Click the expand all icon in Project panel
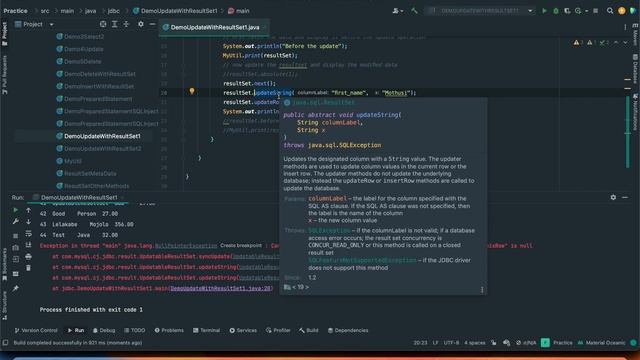This screenshot has height=360, width=640. [x=115, y=24]
